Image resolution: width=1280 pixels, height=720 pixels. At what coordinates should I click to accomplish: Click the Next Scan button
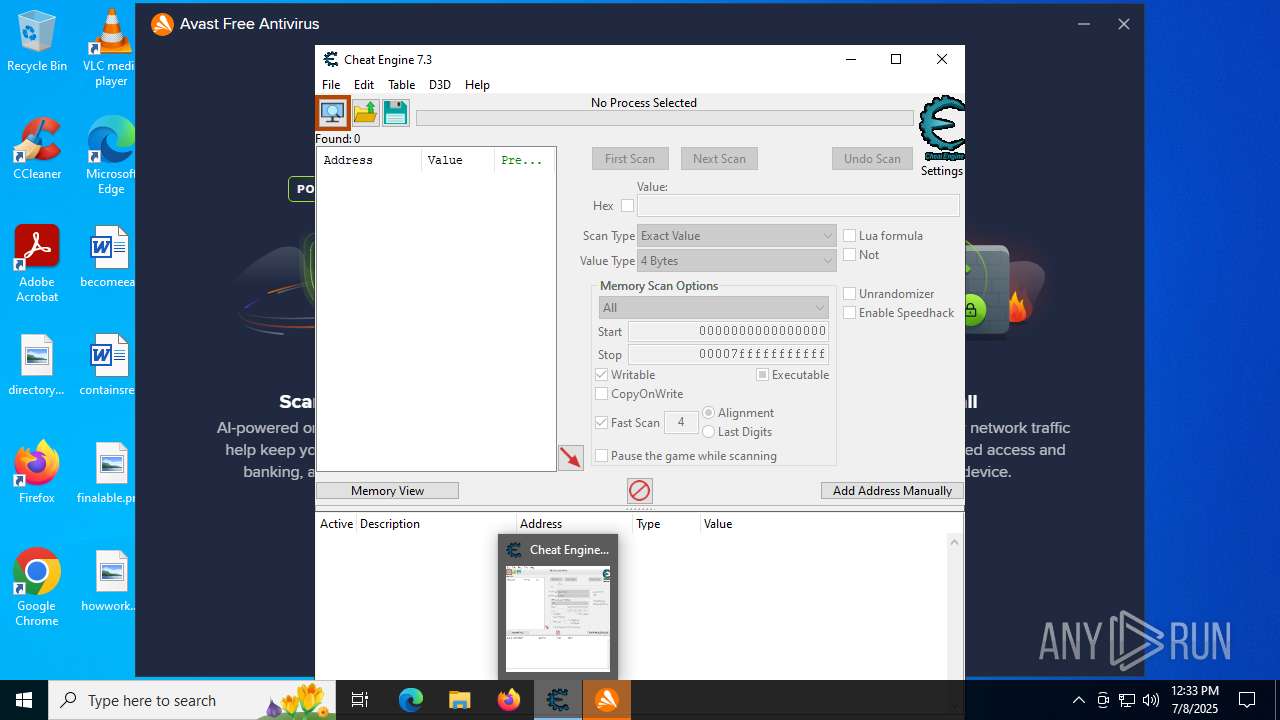[x=719, y=159]
